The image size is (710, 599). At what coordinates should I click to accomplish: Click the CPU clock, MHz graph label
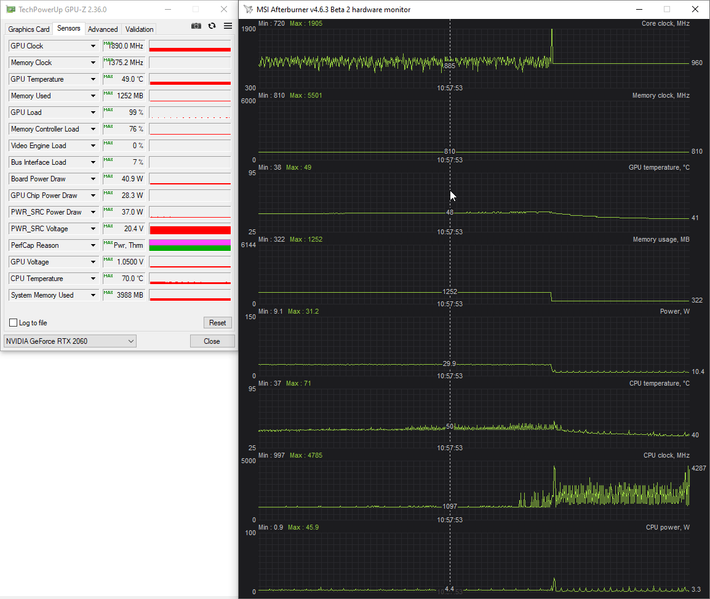tap(667, 455)
